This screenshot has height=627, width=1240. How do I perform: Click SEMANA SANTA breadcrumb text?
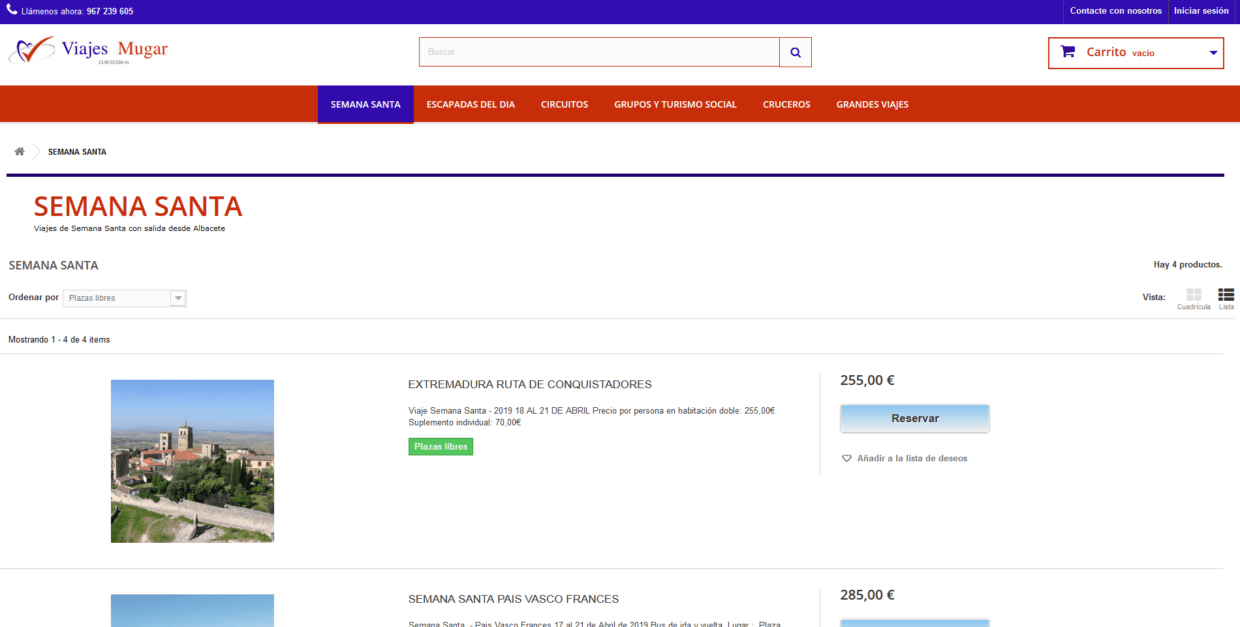click(77, 152)
